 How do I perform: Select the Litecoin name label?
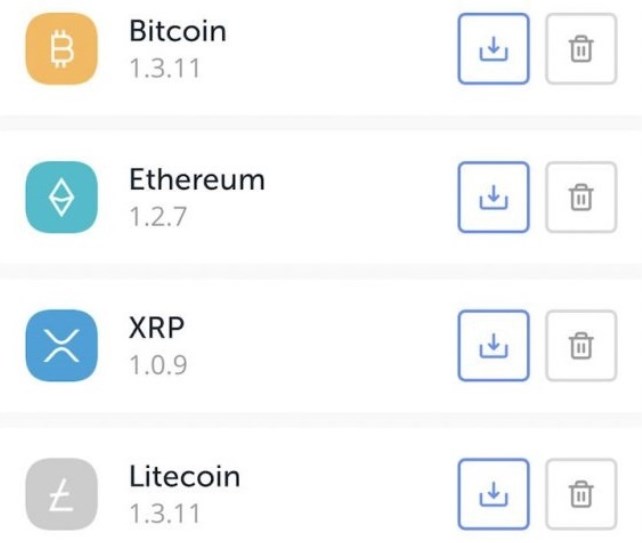coord(185,476)
